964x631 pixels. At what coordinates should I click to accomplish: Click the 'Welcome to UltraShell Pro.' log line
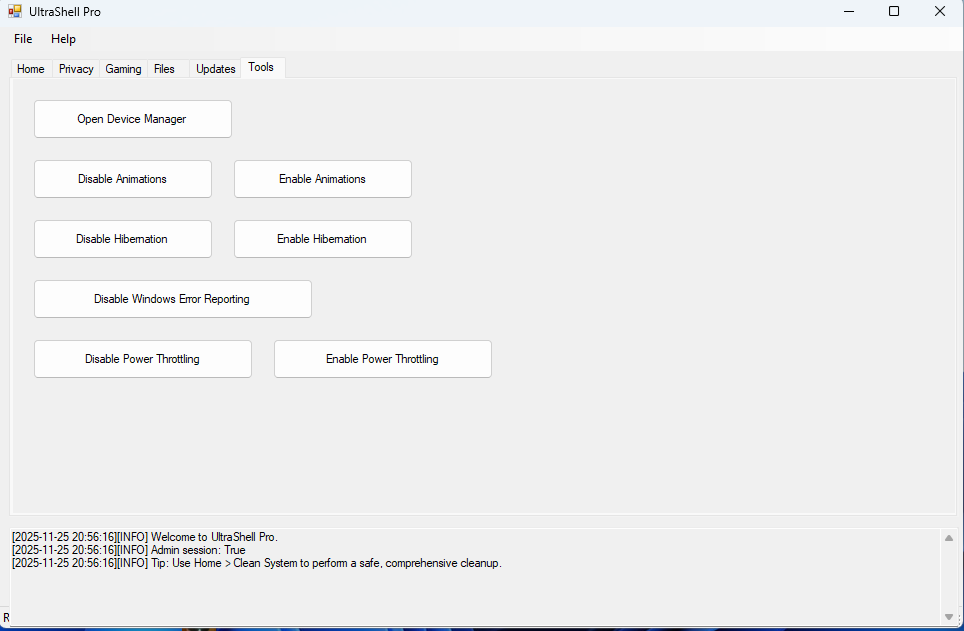(145, 537)
